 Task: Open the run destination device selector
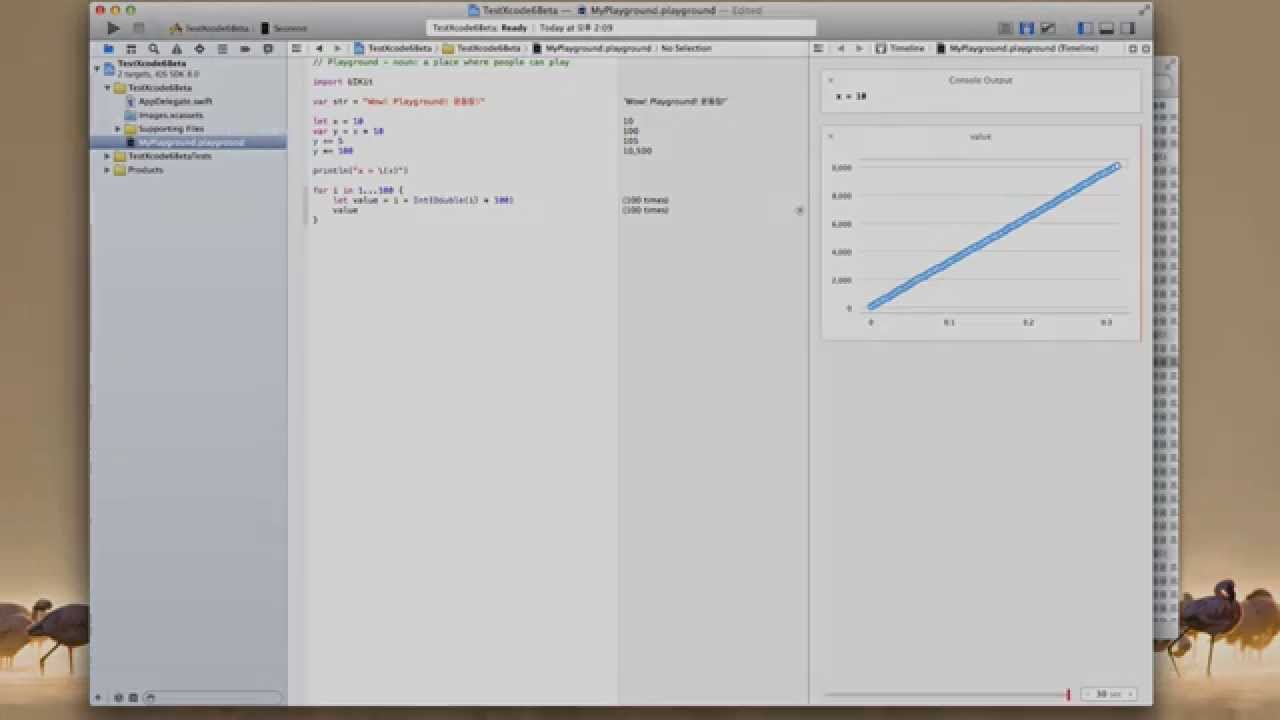(x=284, y=28)
